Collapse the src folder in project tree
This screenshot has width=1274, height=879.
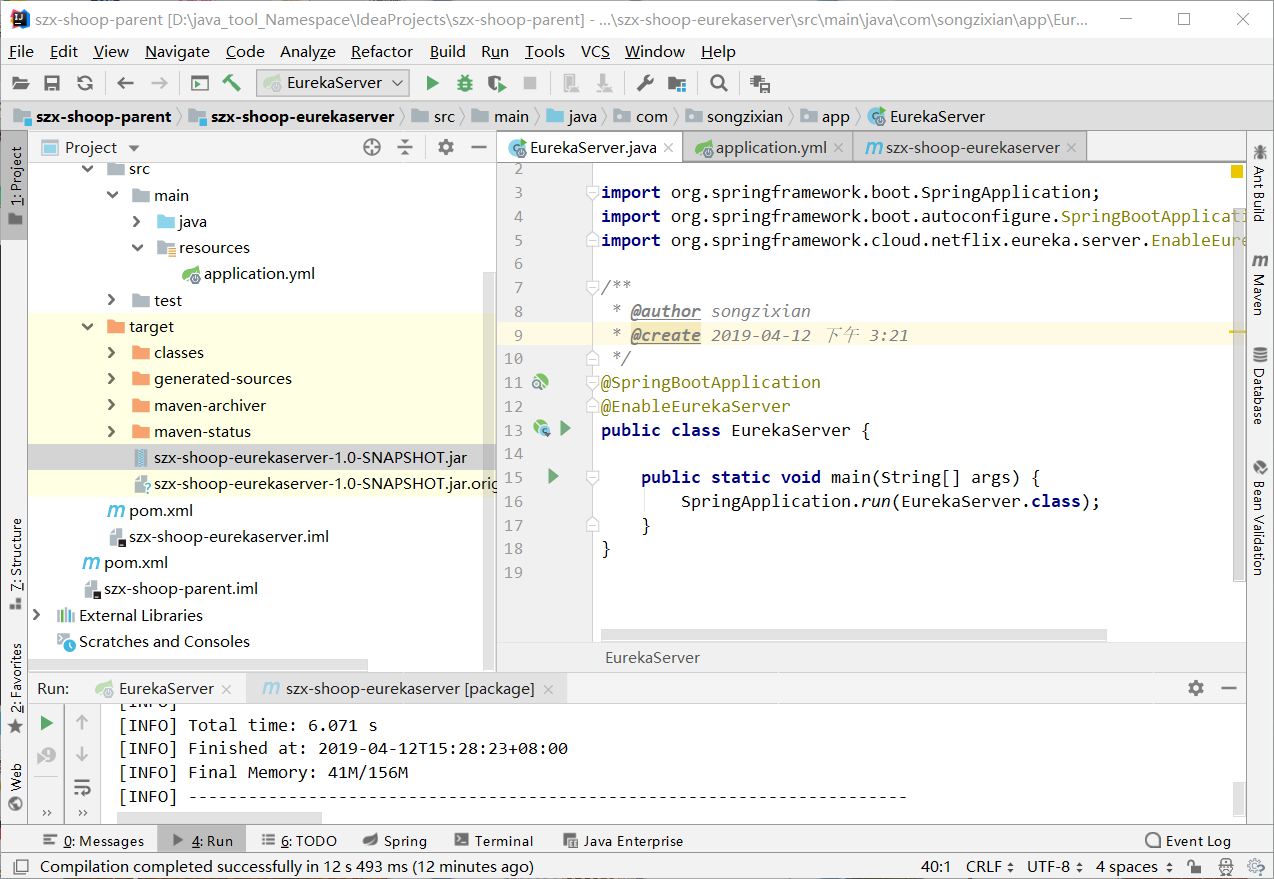point(88,169)
